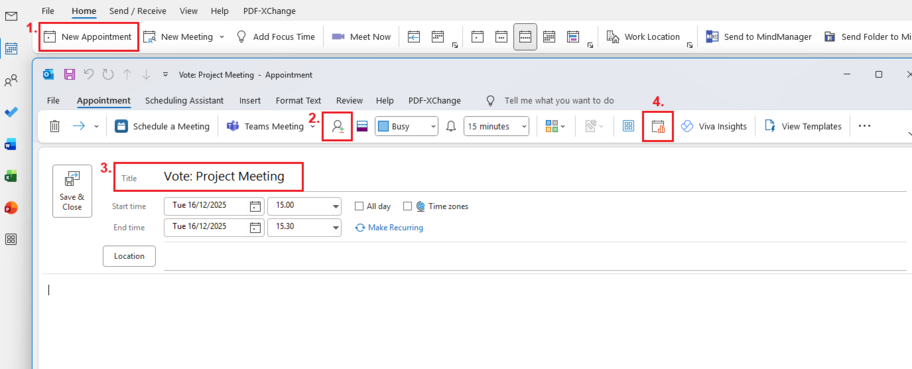Click the New Appointment button
Image resolution: width=912 pixels, height=369 pixels.
tap(89, 37)
